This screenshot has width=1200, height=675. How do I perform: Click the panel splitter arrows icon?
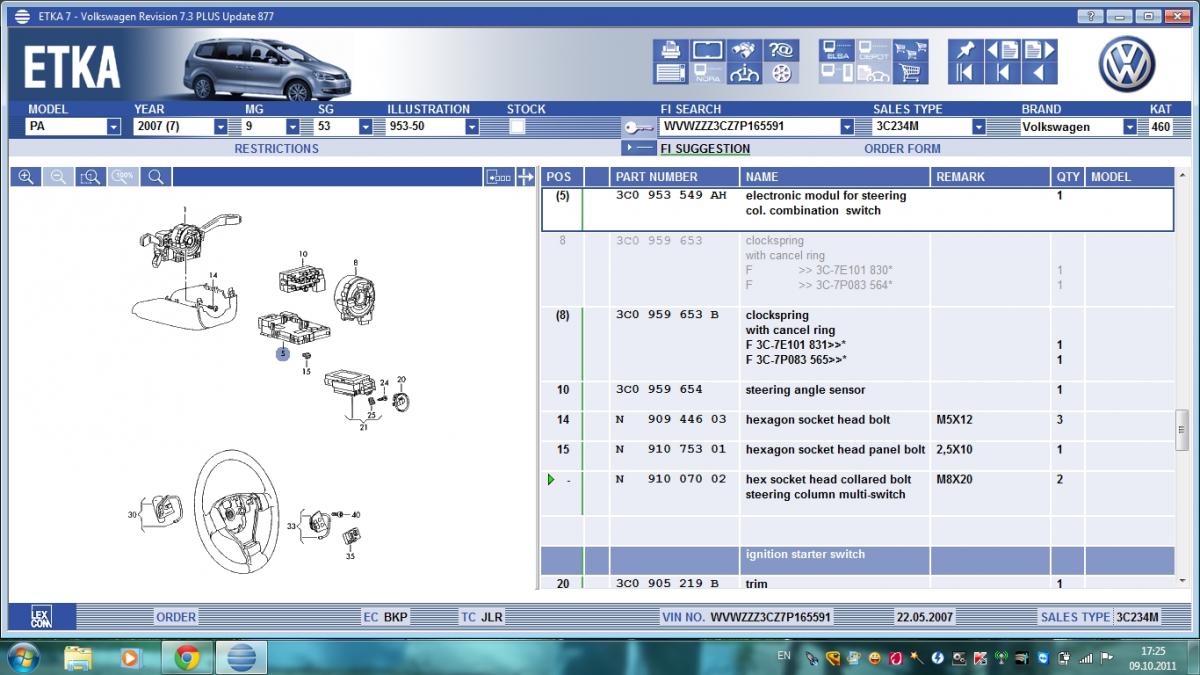[x=526, y=177]
